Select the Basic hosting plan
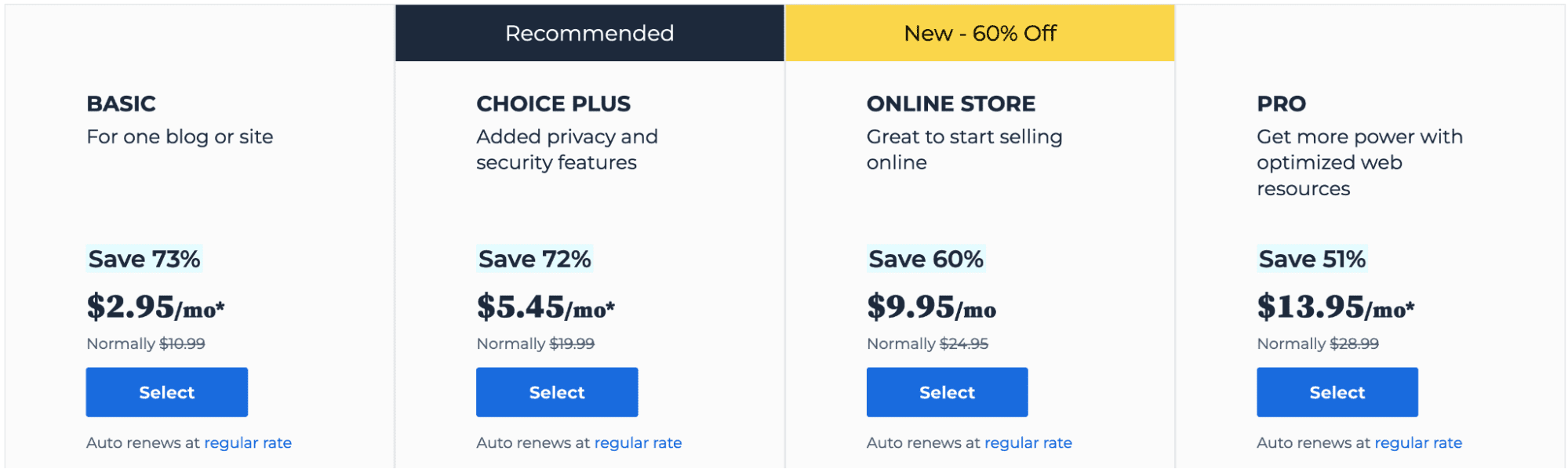This screenshot has height=469, width=1568. 166,392
